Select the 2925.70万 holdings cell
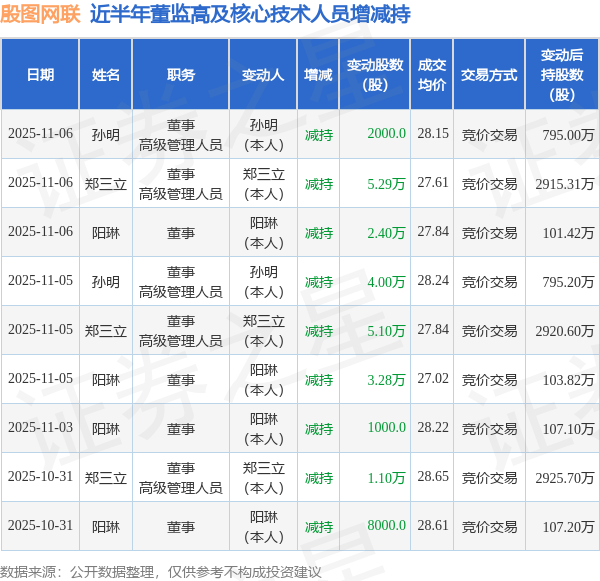600x581 pixels. (x=564, y=478)
